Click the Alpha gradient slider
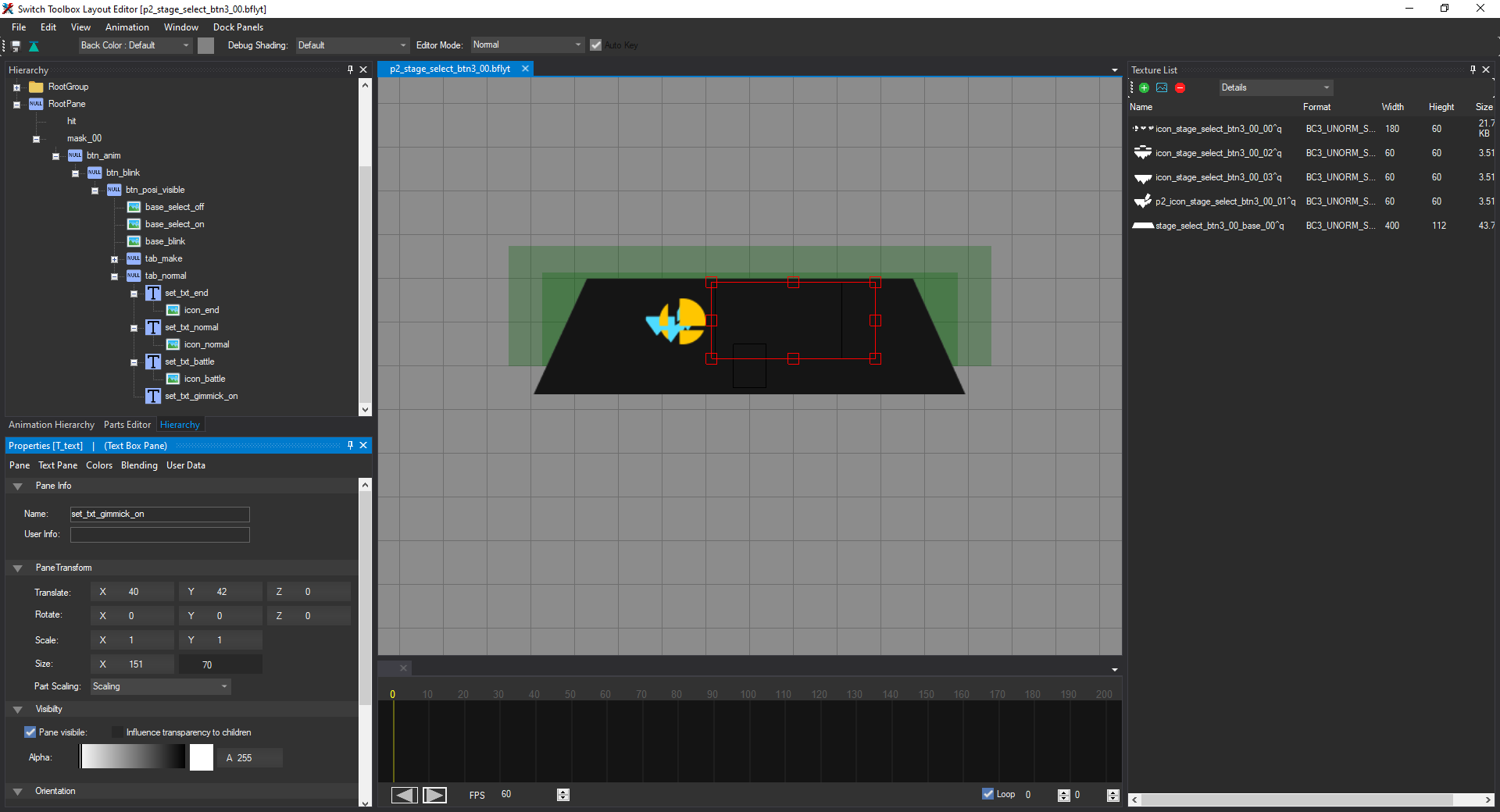 pyautogui.click(x=133, y=757)
